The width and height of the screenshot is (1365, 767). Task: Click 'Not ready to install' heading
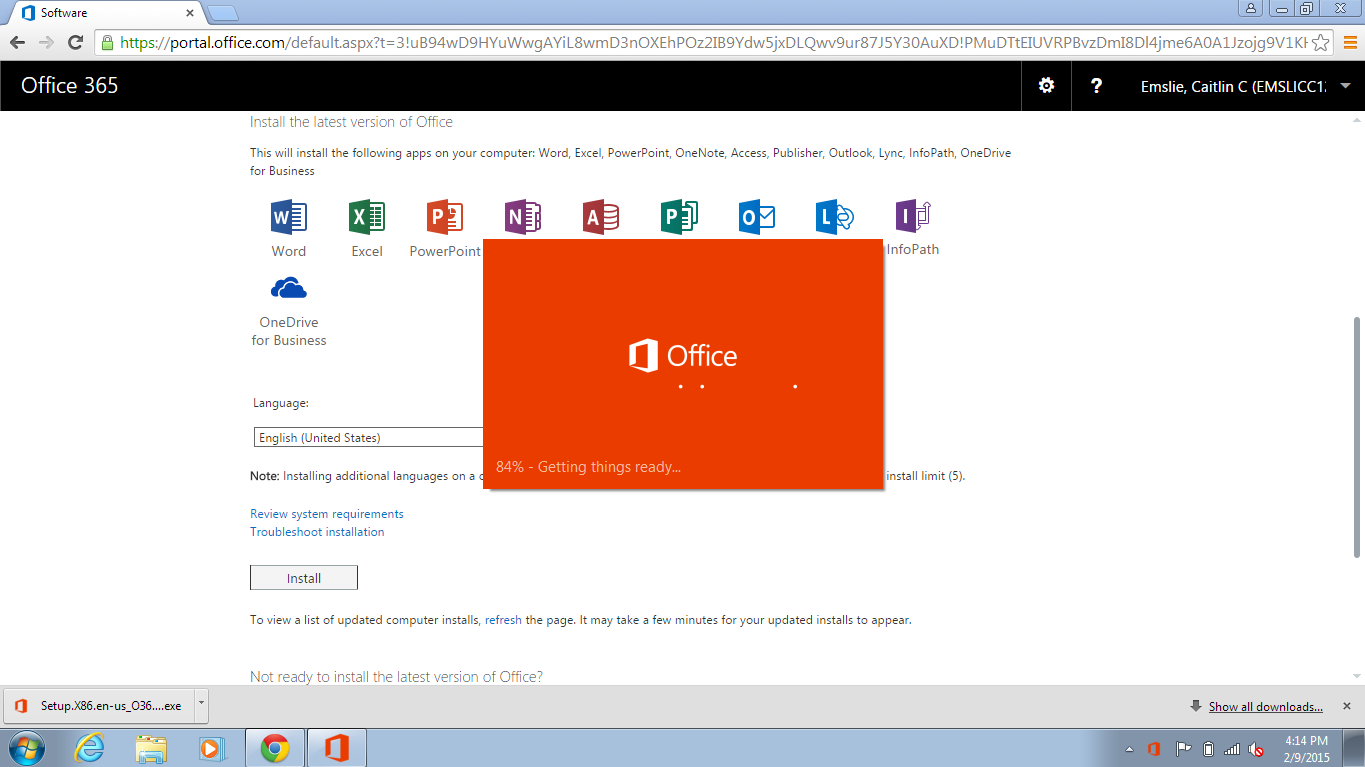pos(396,677)
